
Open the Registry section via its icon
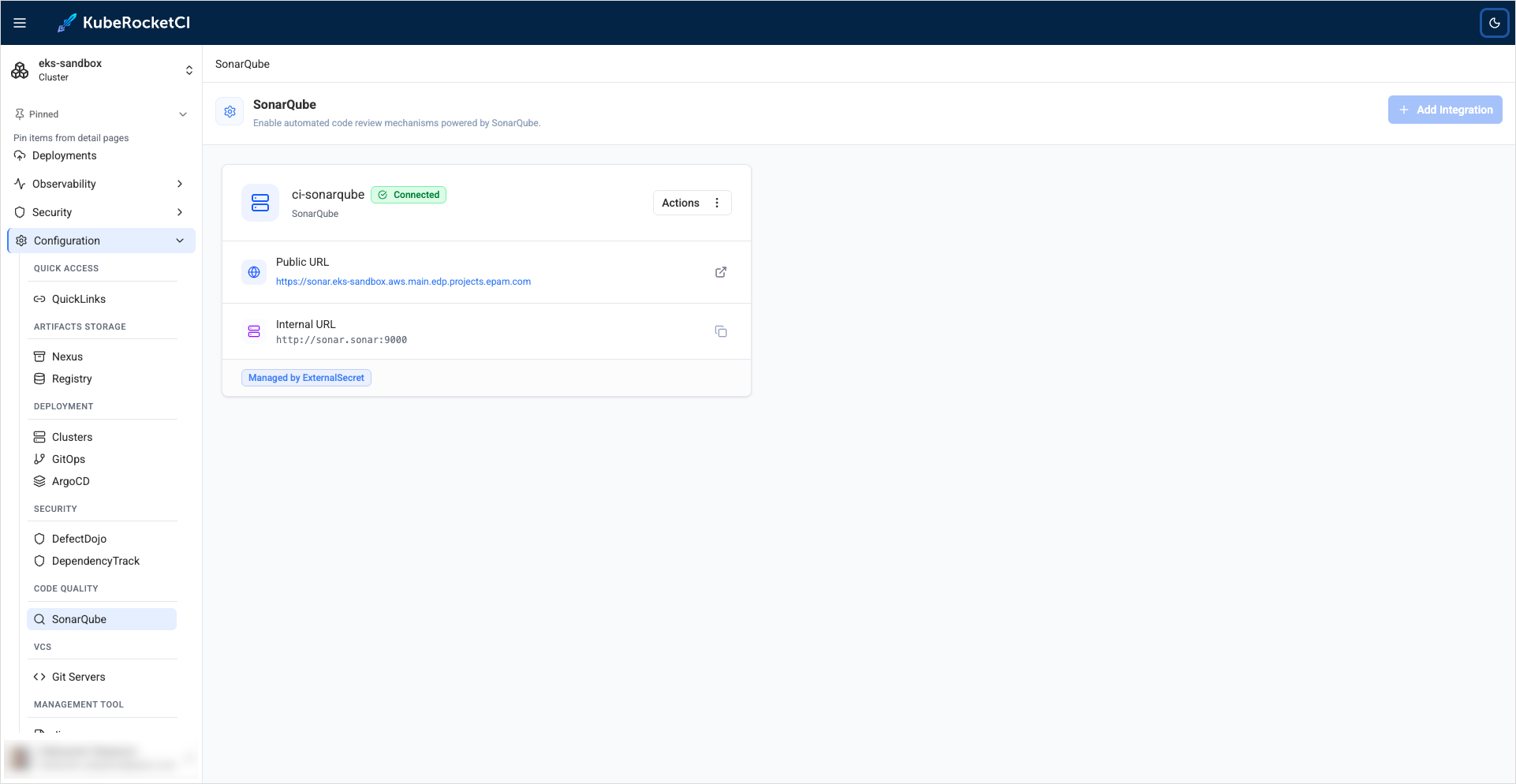tap(39, 379)
